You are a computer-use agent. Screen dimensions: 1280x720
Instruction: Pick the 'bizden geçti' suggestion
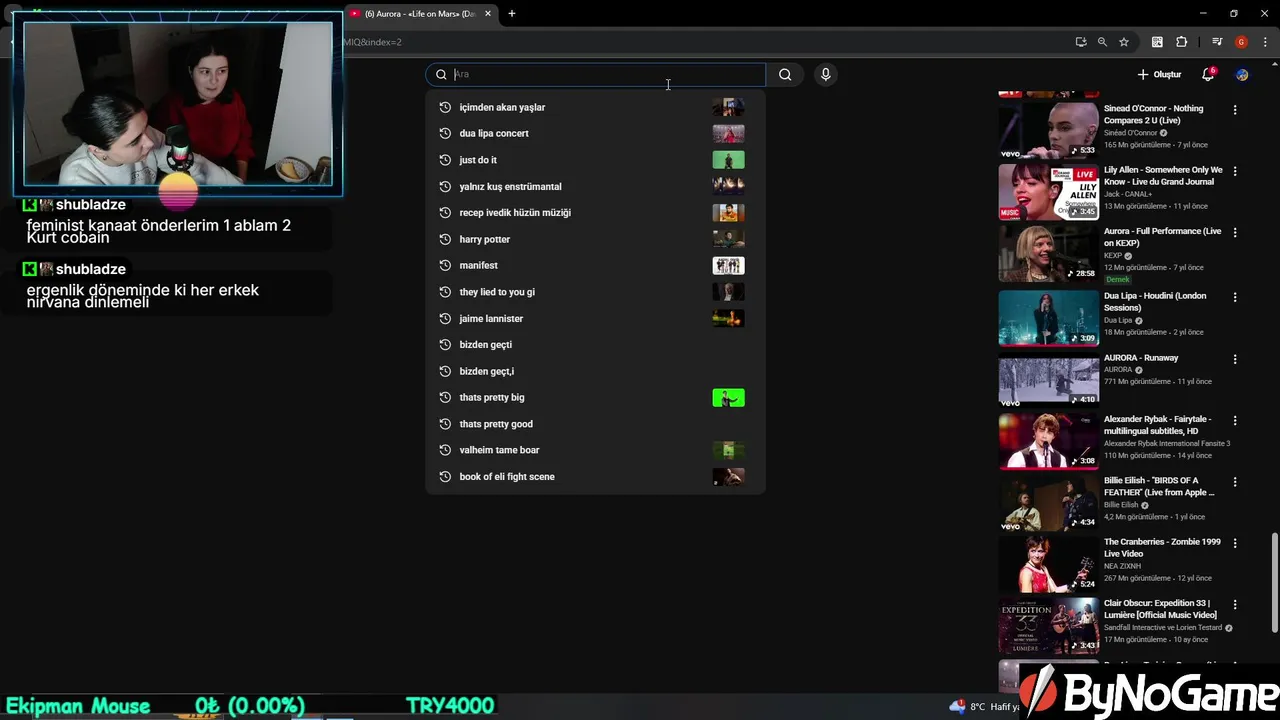point(595,344)
